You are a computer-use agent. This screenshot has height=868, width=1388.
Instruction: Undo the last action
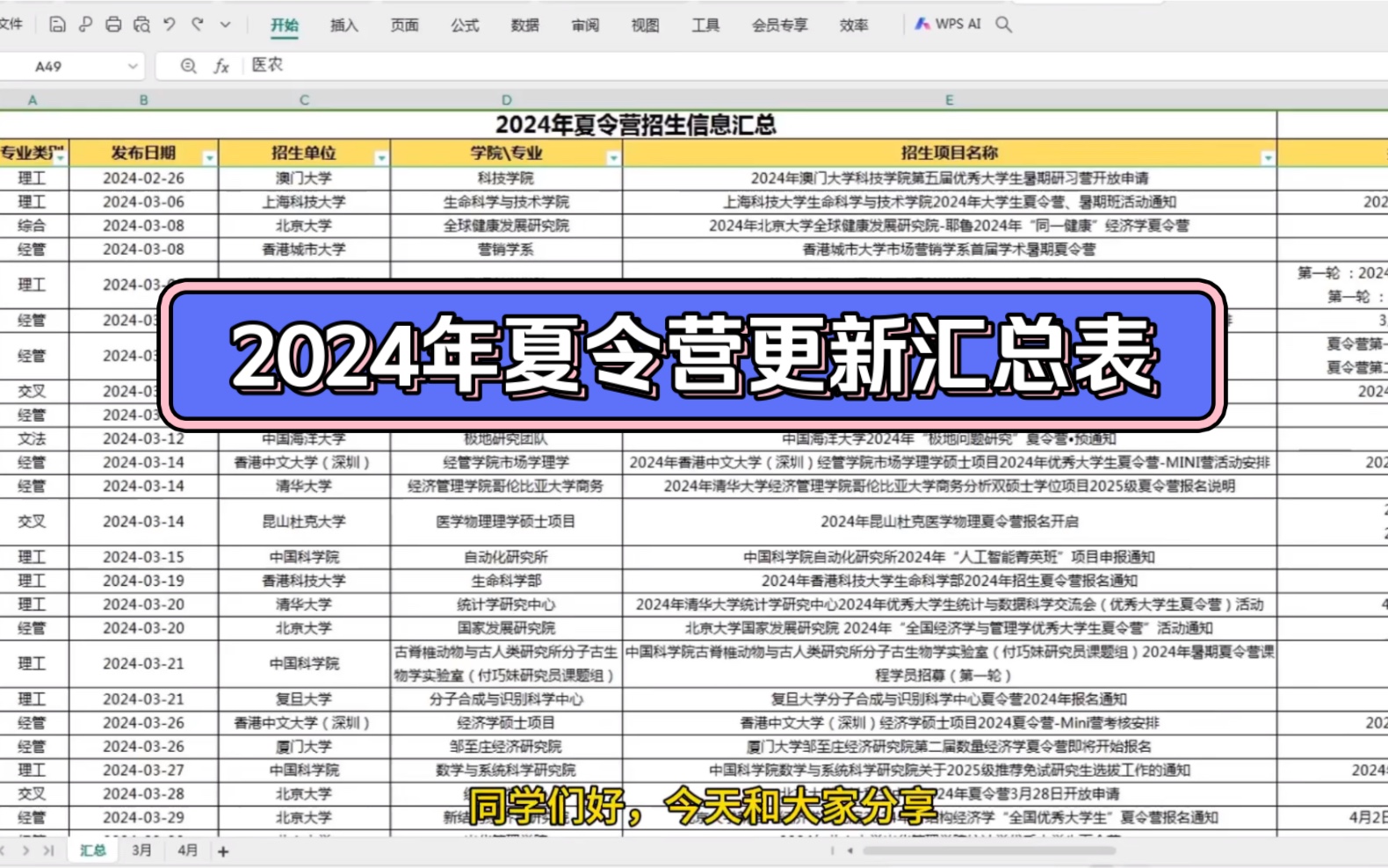tap(170, 25)
